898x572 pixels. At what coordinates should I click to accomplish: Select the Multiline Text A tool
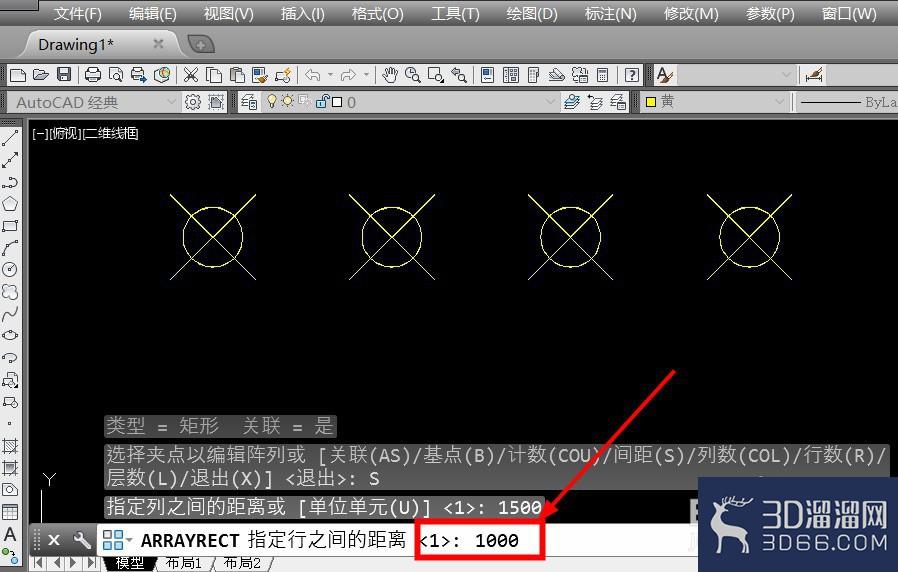tap(10, 534)
